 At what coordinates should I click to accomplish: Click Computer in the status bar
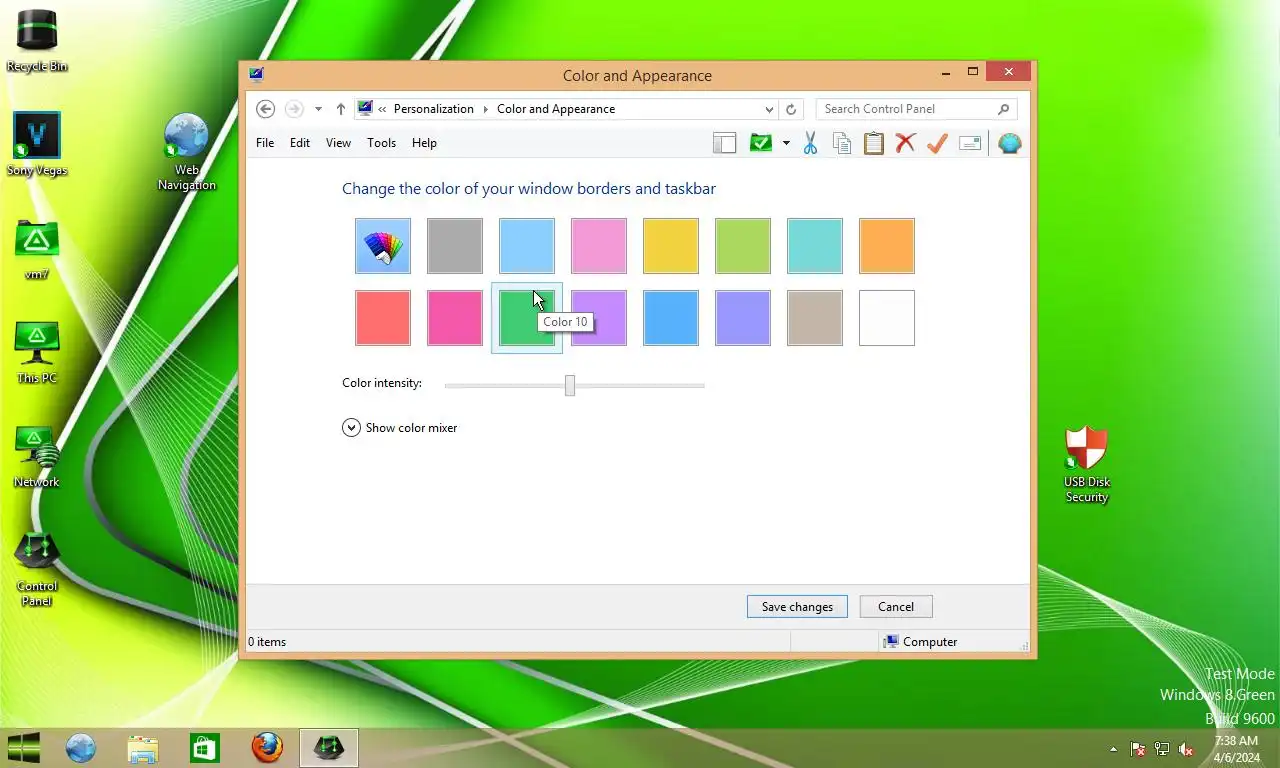click(920, 642)
